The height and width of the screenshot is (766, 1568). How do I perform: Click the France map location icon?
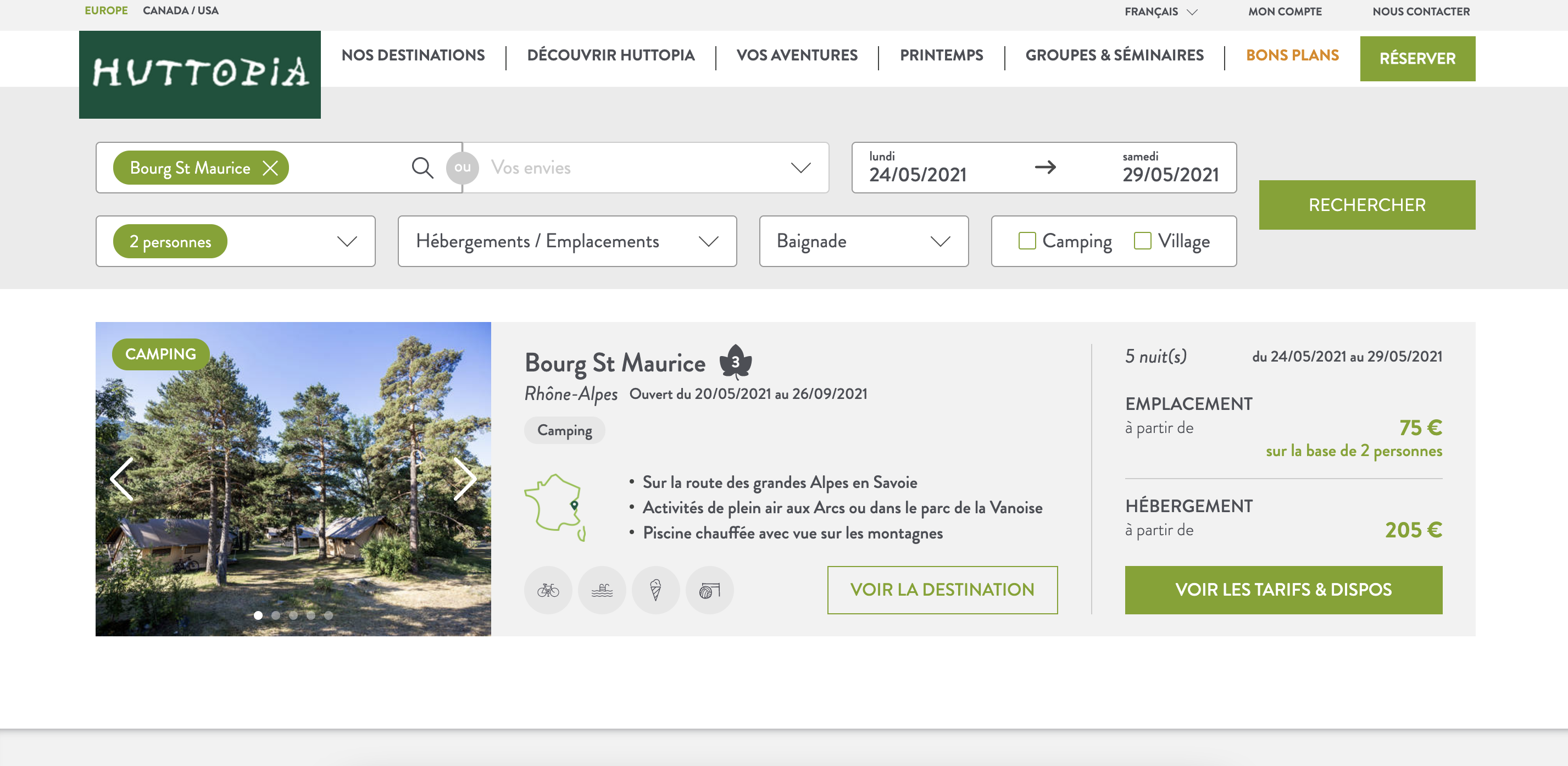pyautogui.click(x=555, y=507)
